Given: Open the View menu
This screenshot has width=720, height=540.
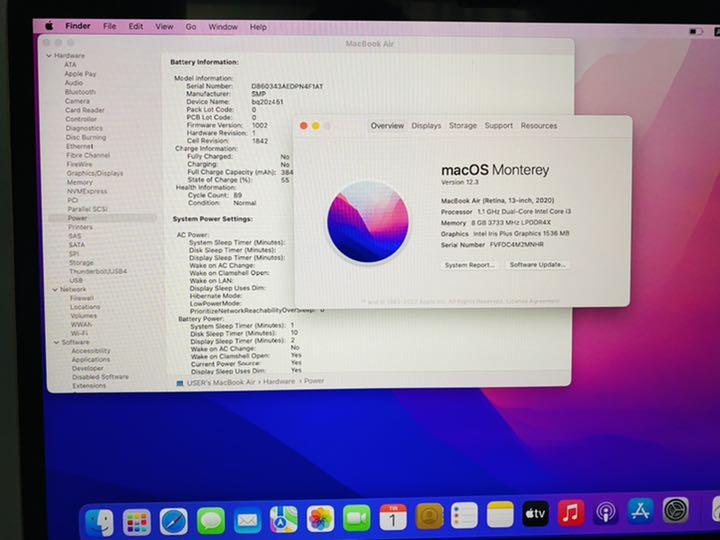Looking at the screenshot, I should click(x=164, y=27).
